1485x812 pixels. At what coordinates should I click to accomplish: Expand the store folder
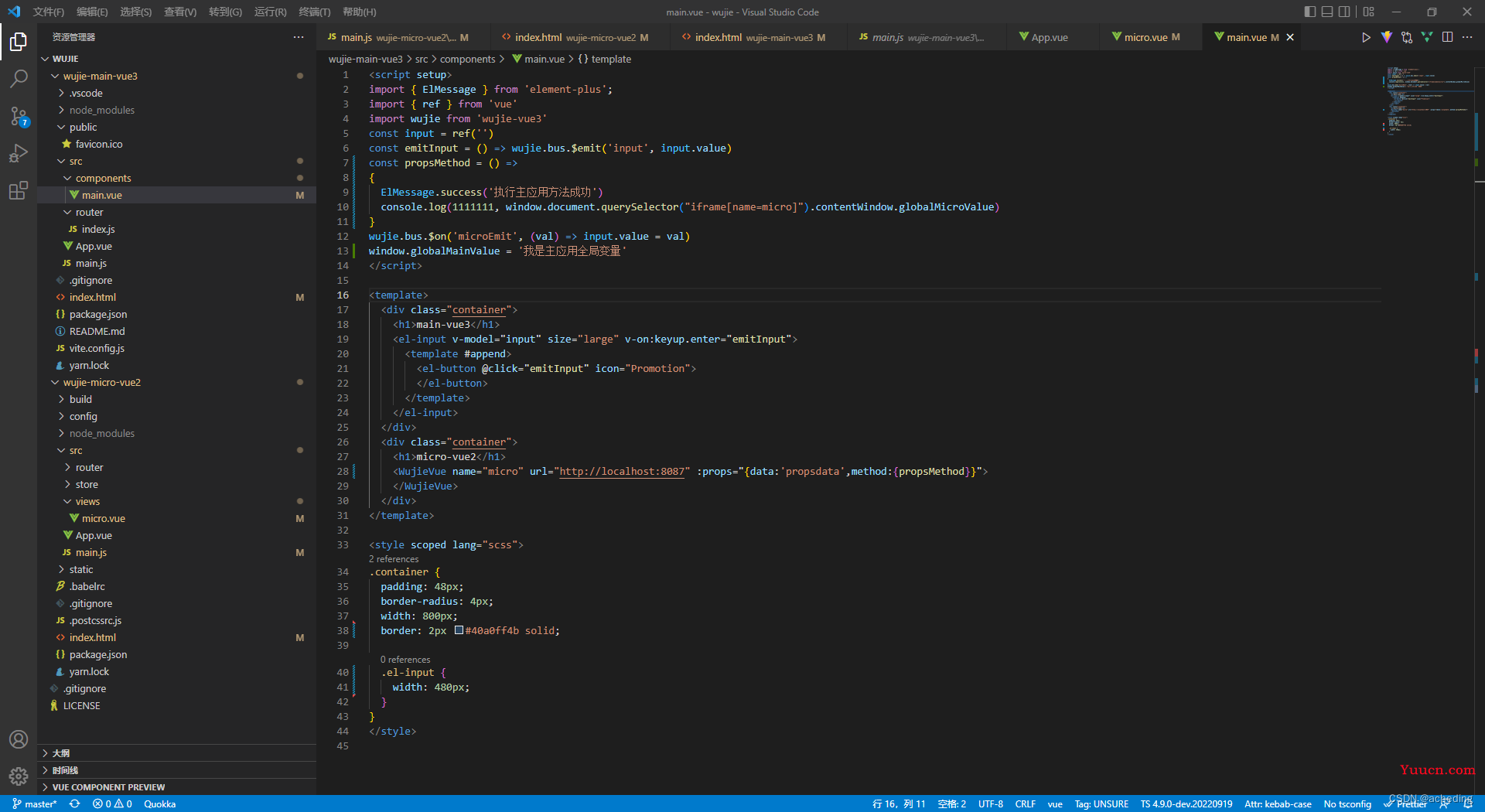pyautogui.click(x=67, y=484)
